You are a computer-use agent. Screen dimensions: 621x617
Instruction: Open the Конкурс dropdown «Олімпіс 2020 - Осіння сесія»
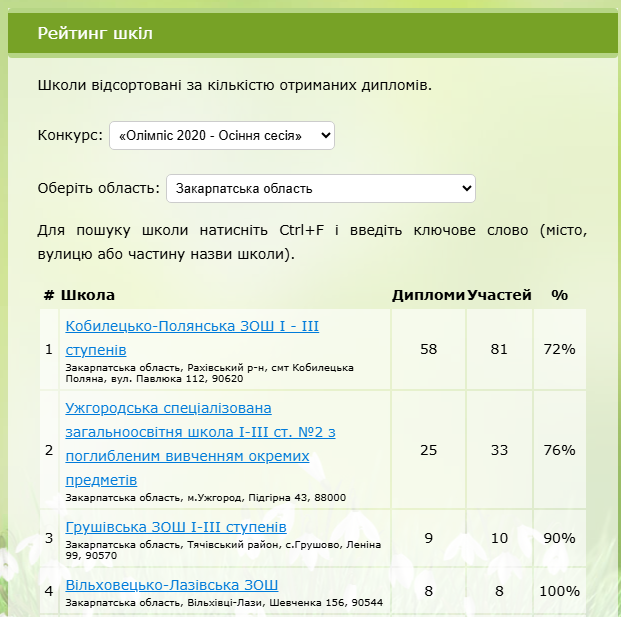[x=221, y=135]
